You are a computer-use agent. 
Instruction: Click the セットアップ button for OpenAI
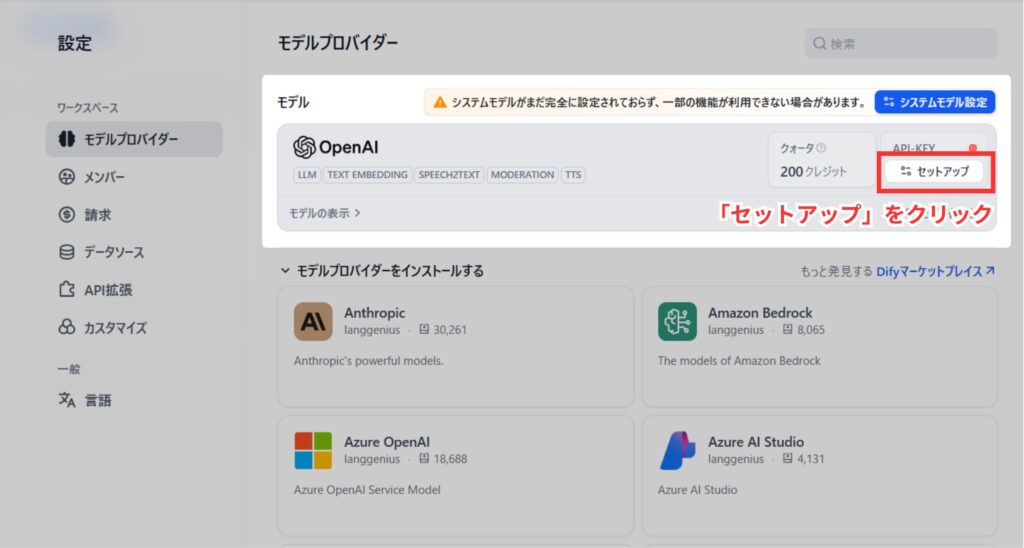[934, 171]
